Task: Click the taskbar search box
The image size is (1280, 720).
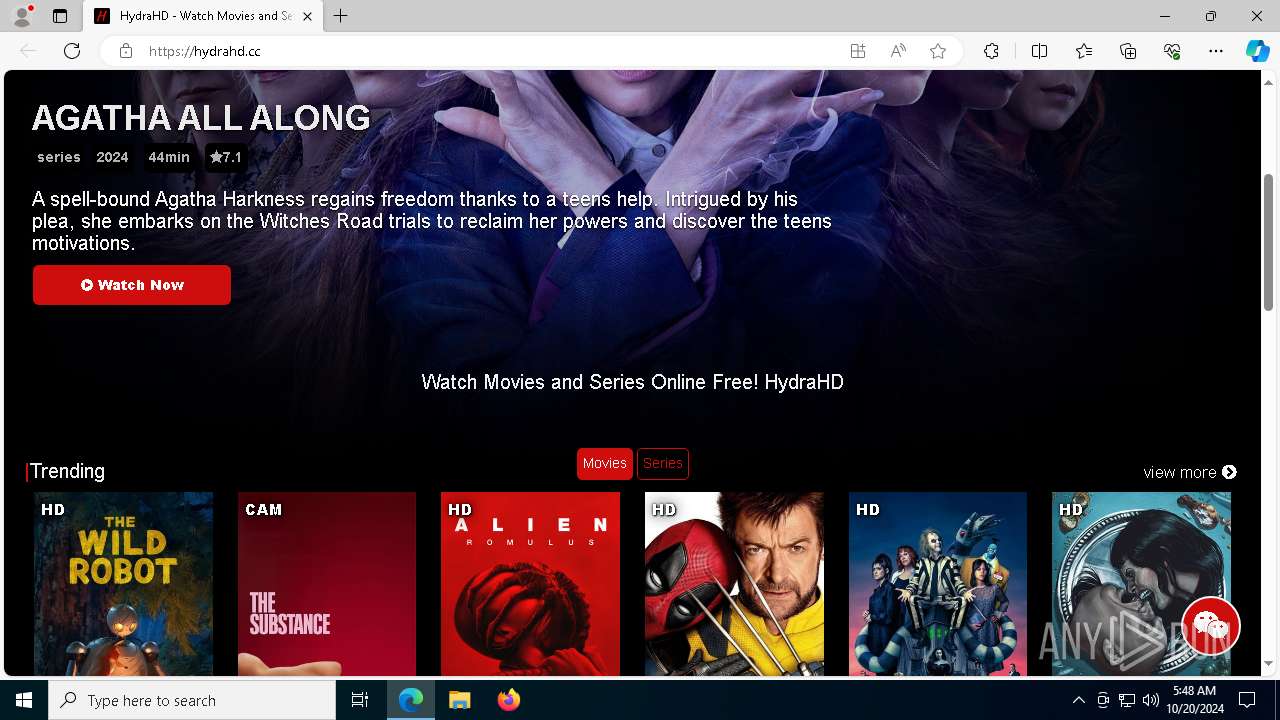Action: click(x=192, y=700)
